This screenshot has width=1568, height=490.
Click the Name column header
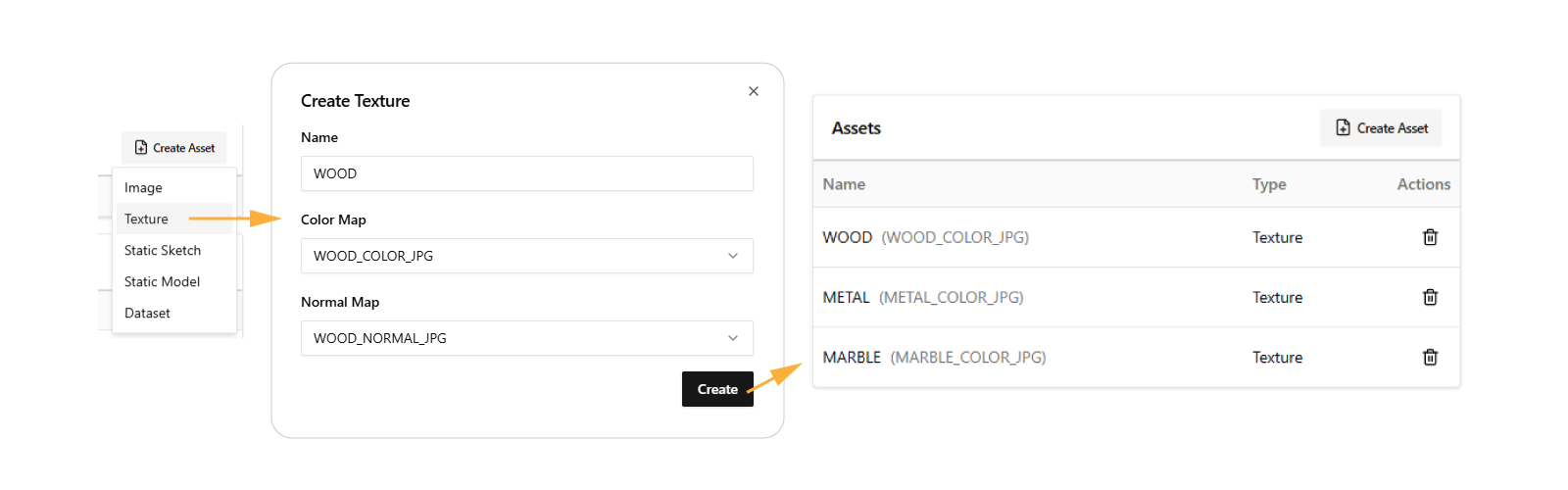pyautogui.click(x=844, y=184)
